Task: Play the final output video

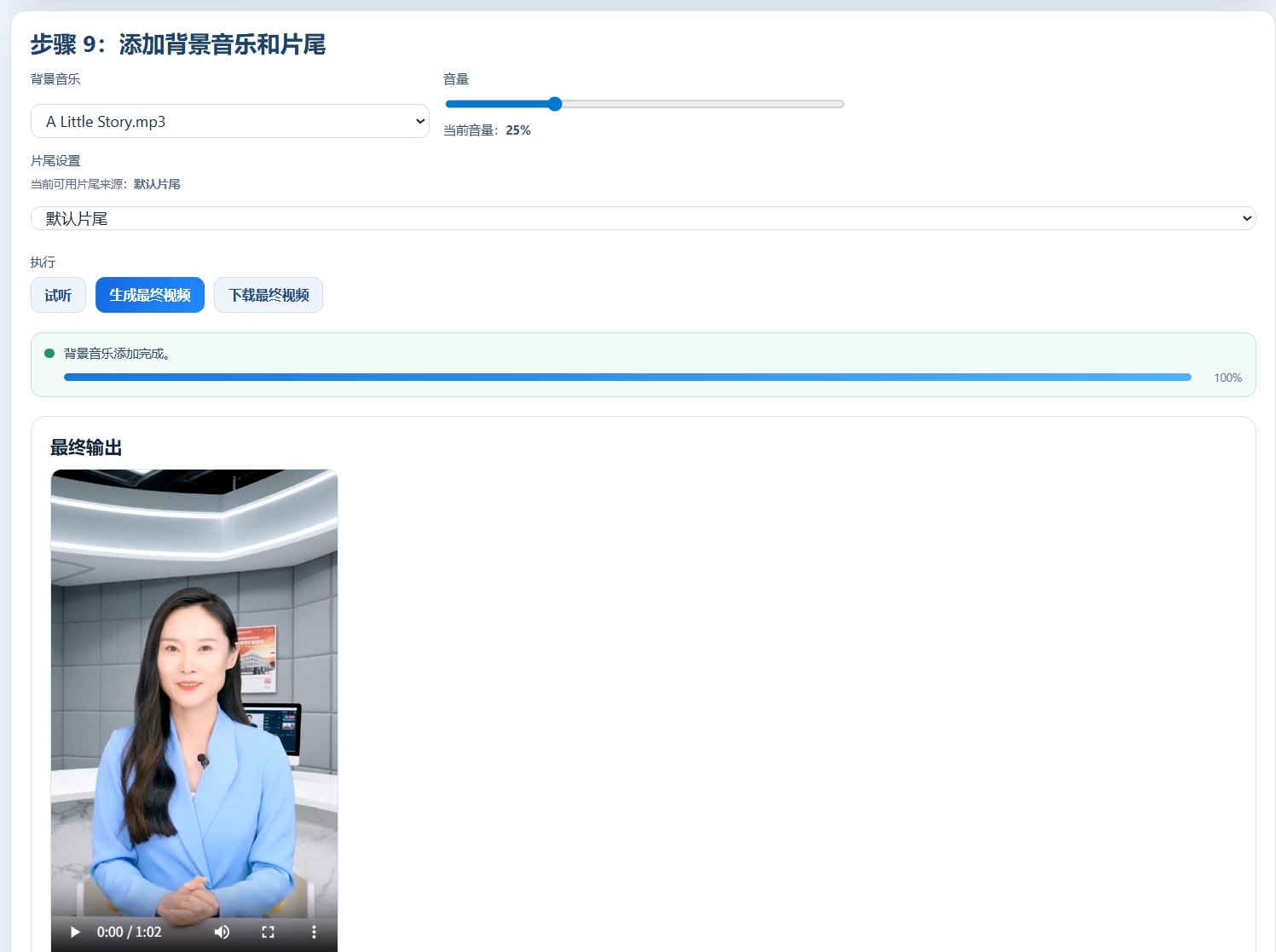Action: pos(75,932)
